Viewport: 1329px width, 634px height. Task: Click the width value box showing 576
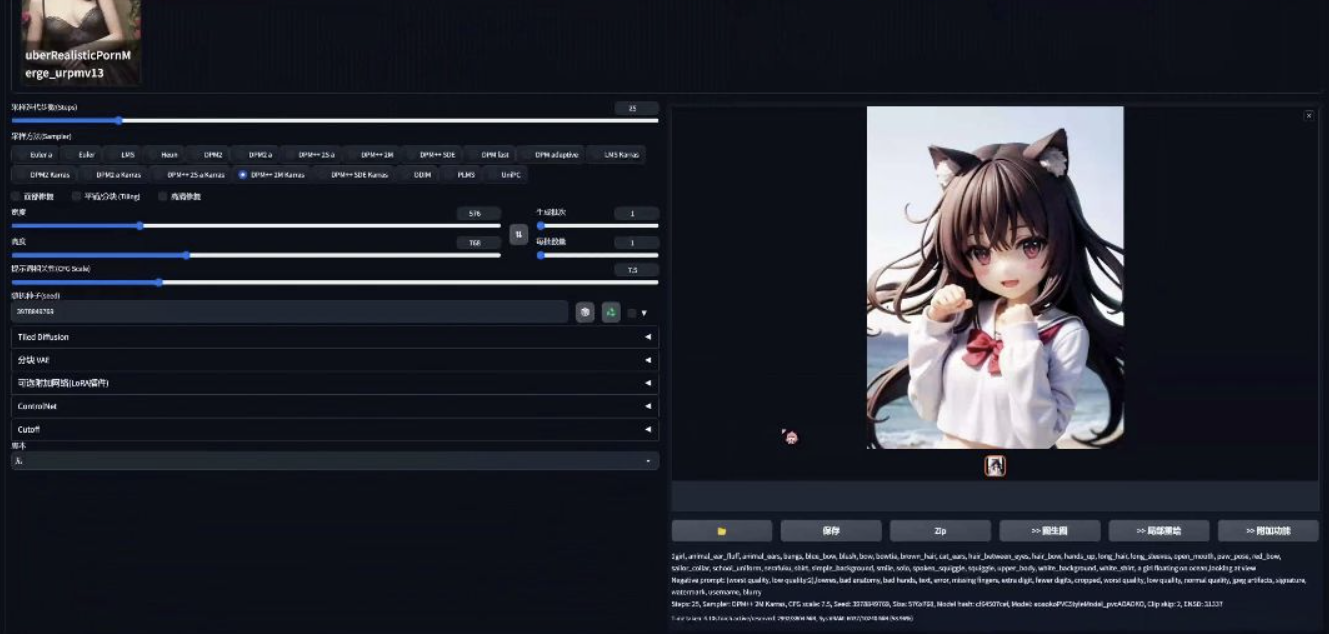click(478, 214)
